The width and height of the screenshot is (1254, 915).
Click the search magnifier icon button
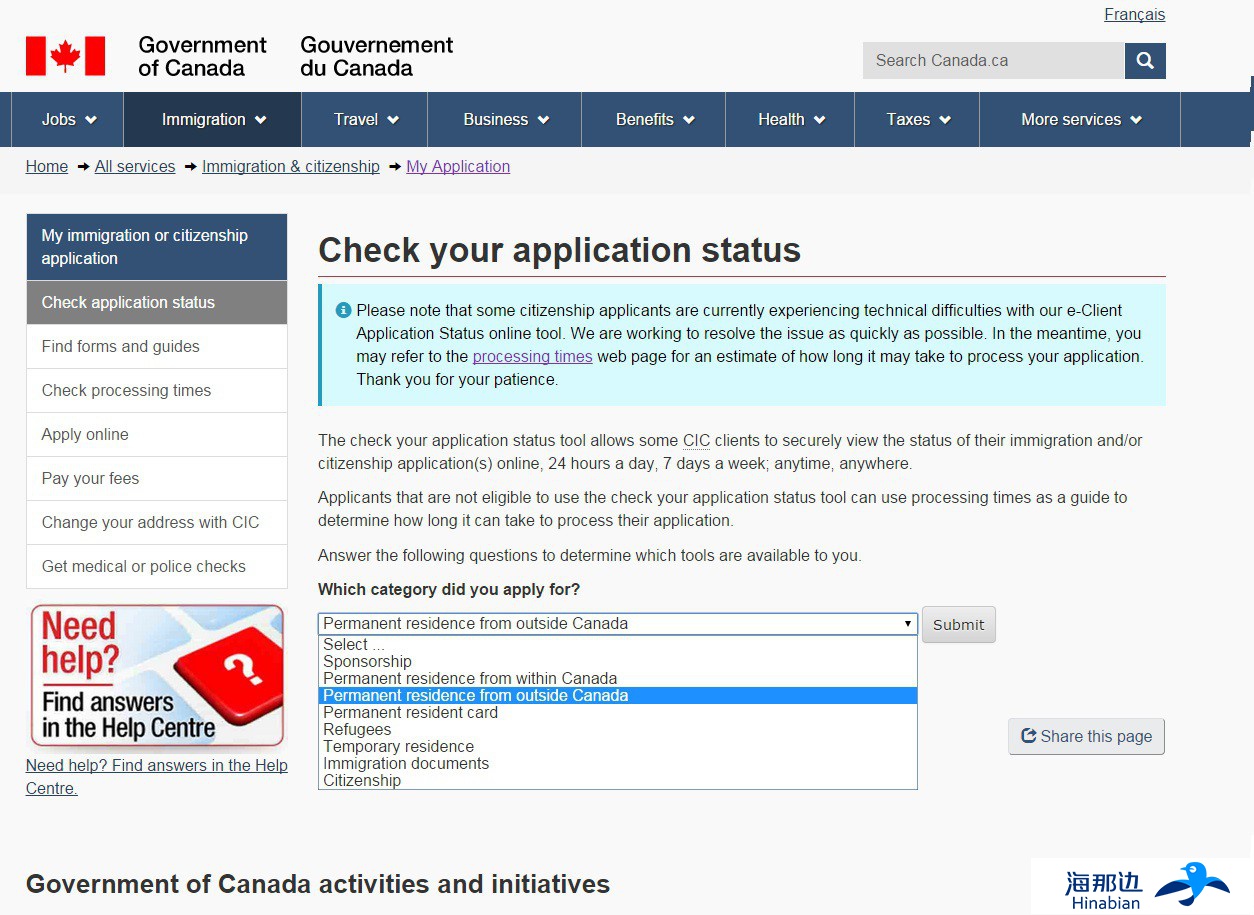pos(1145,61)
